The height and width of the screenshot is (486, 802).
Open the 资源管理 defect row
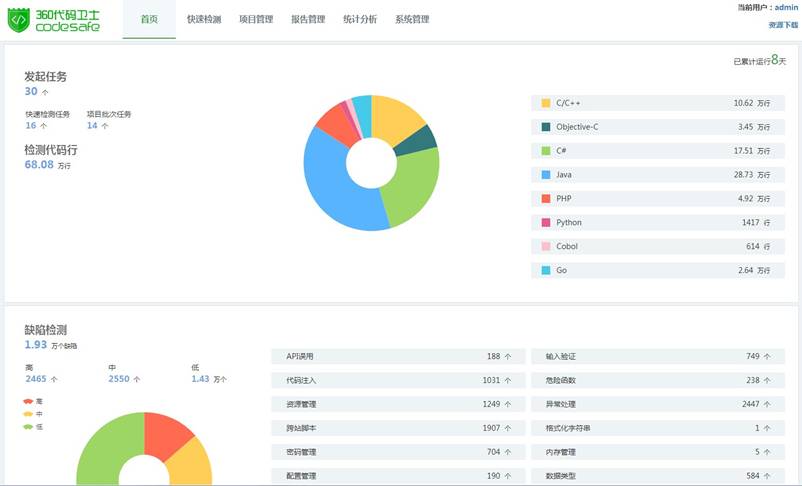click(398, 404)
